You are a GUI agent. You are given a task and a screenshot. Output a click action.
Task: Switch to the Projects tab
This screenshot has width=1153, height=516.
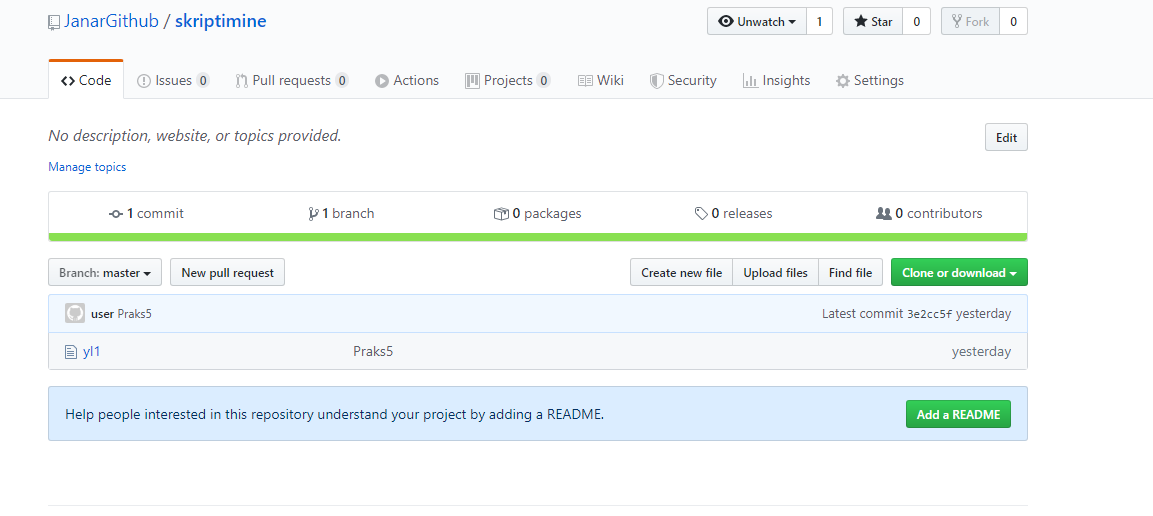pyautogui.click(x=507, y=80)
